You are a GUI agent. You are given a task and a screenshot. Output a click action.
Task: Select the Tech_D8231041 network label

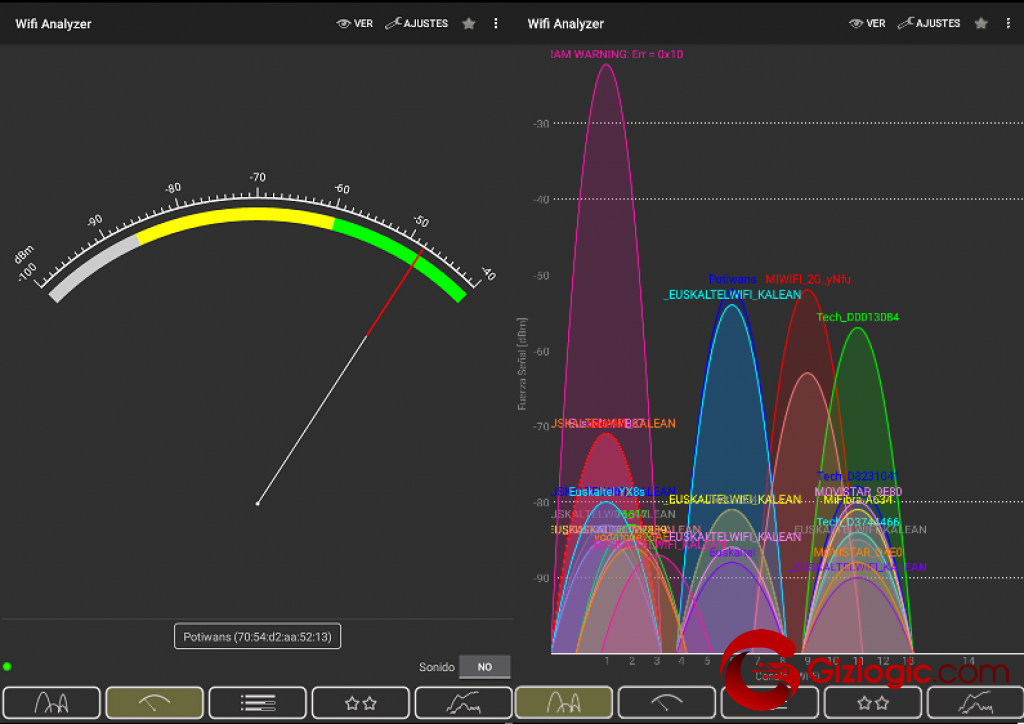pos(857,477)
